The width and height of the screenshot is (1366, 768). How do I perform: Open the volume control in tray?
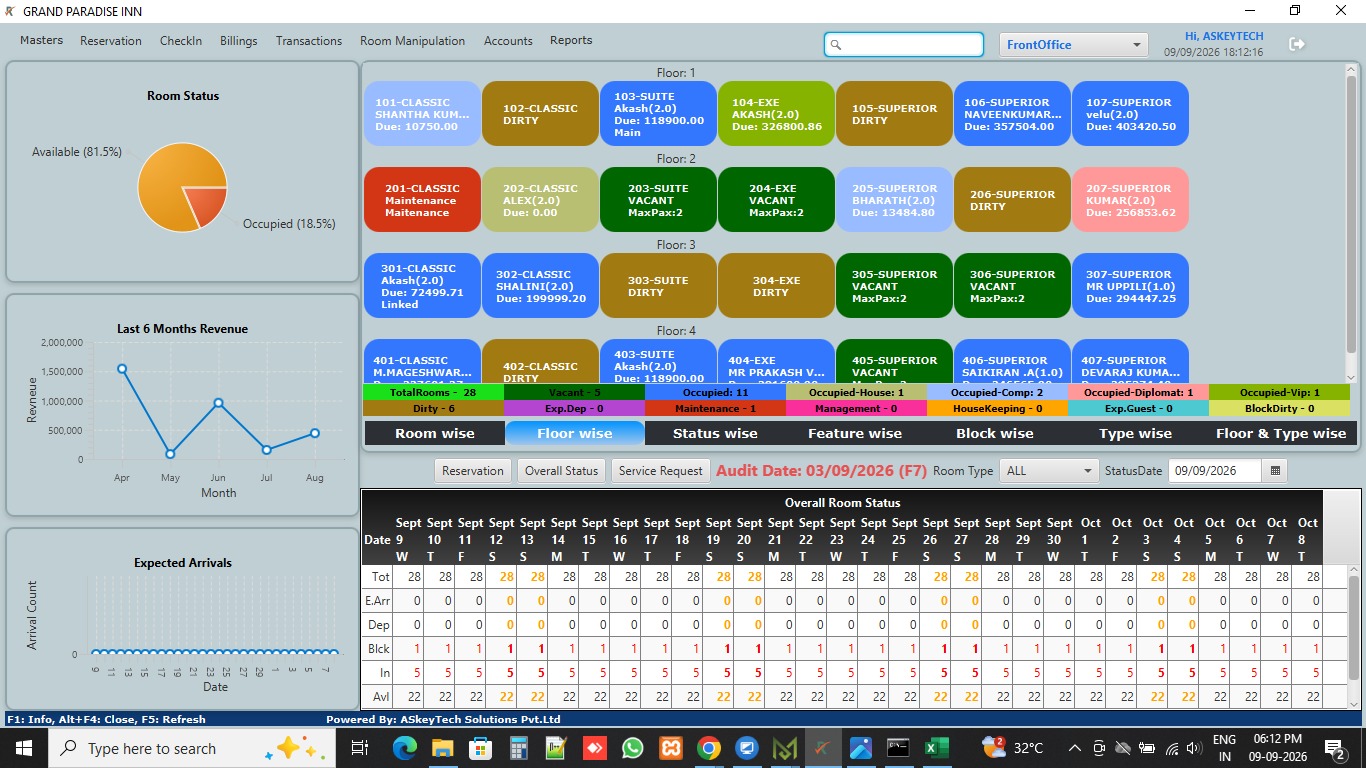pyautogui.click(x=1192, y=748)
